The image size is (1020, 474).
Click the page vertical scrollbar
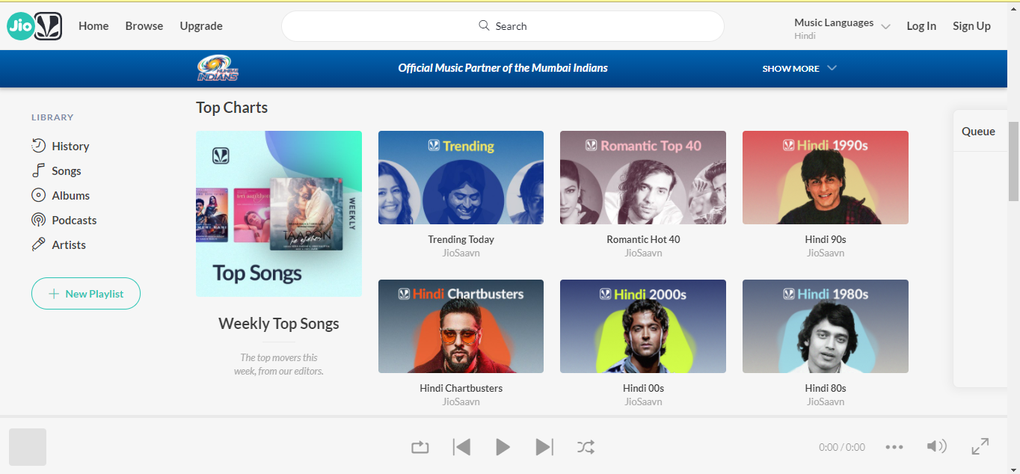pos(1013,161)
